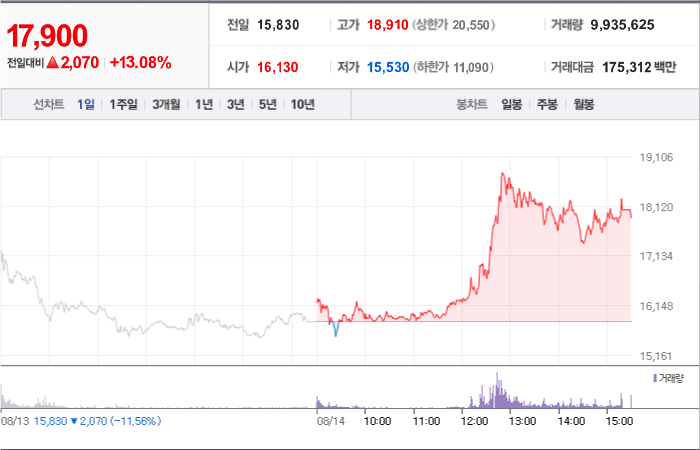Click the 상한가 20,550 text
700x450 pixels.
(x=453, y=25)
